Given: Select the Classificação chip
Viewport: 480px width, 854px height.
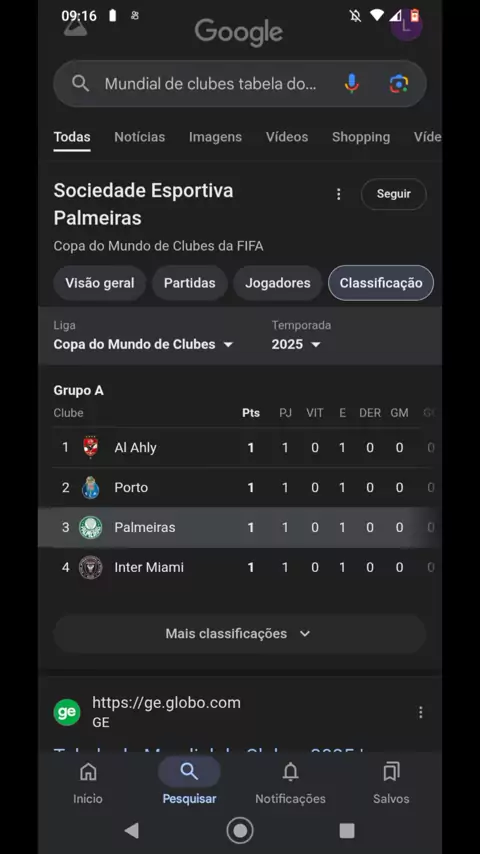Looking at the screenshot, I should (381, 283).
